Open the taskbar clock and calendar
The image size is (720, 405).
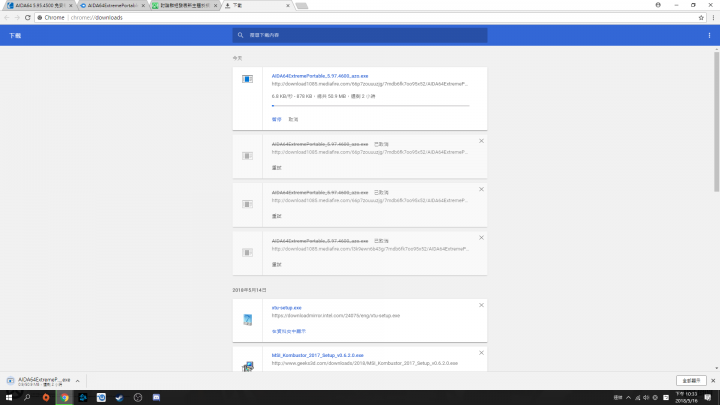(x=686, y=398)
